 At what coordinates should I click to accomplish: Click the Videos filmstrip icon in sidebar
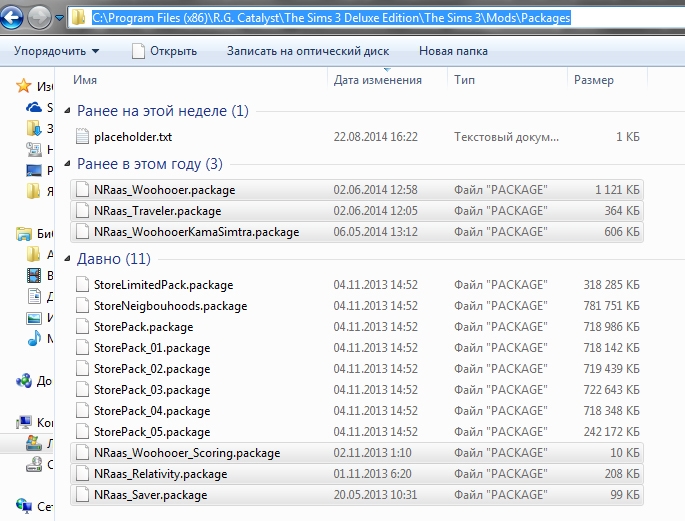click(x=34, y=276)
